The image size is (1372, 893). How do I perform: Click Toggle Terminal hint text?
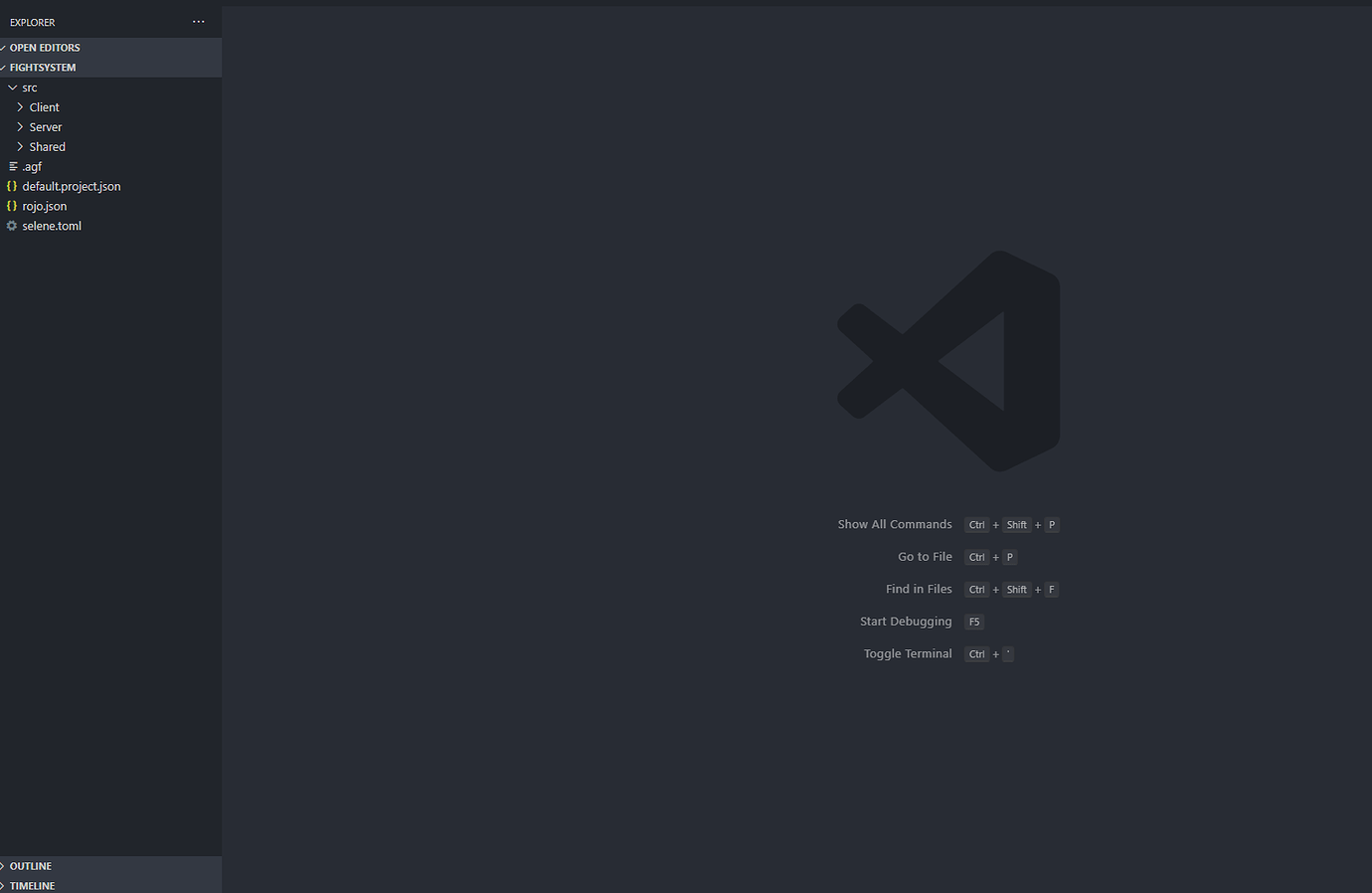[908, 653]
